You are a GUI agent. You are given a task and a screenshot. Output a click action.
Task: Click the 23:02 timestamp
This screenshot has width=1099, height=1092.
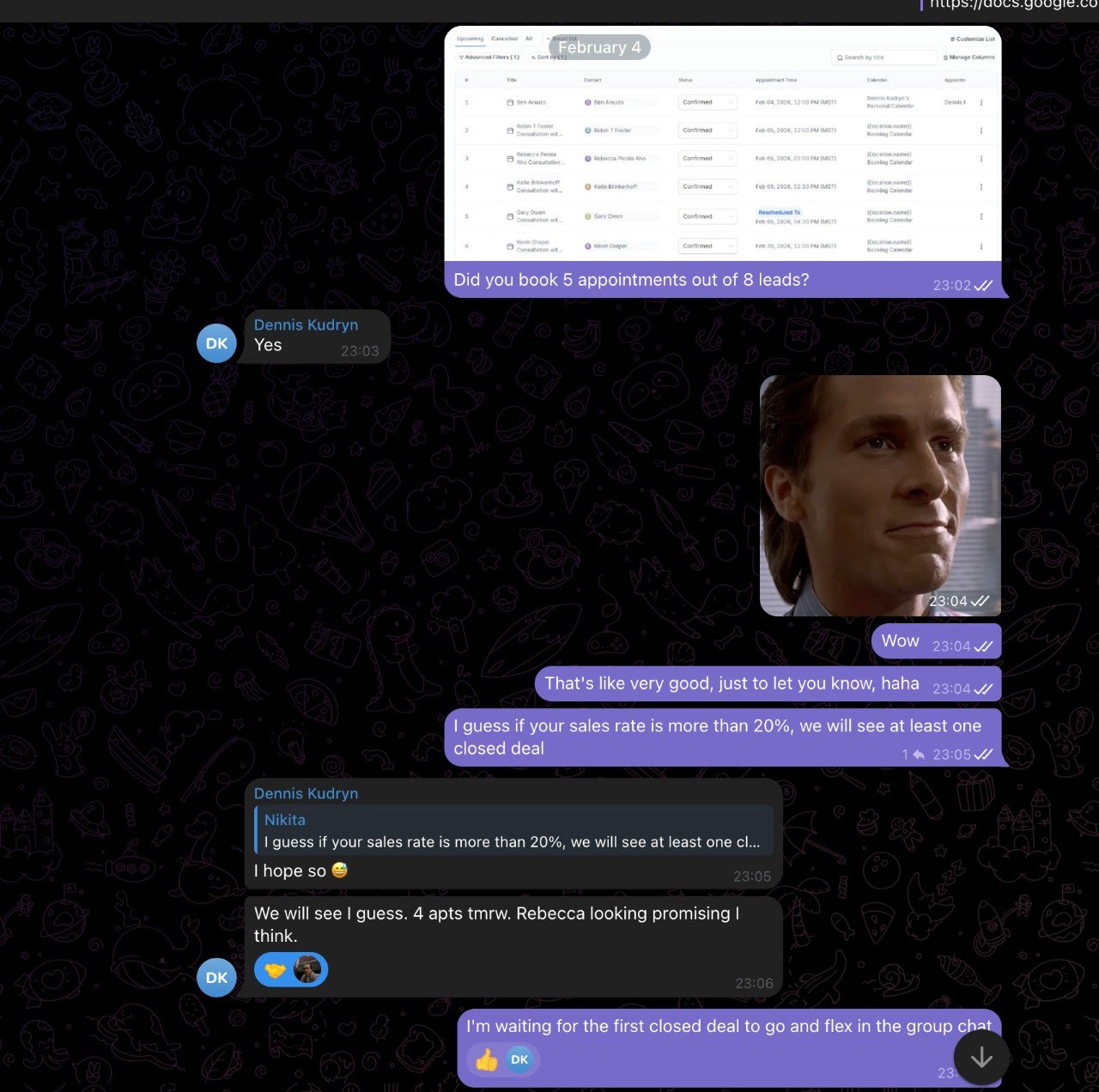[x=952, y=286]
